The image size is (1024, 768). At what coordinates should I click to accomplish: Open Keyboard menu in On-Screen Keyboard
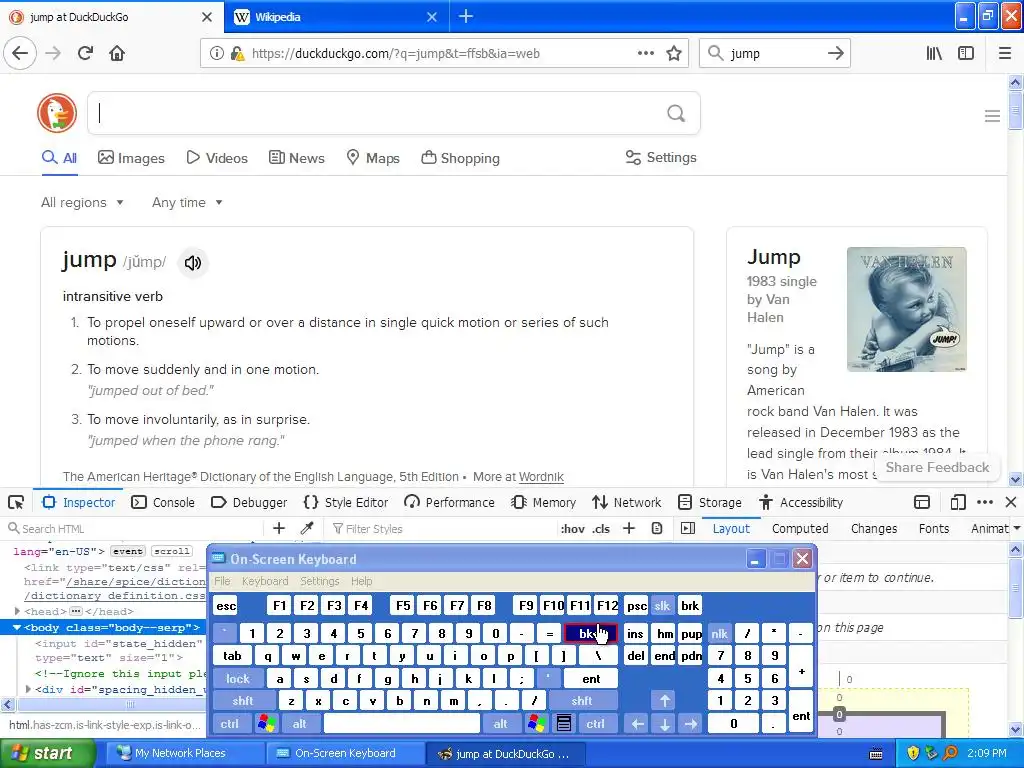tap(264, 581)
